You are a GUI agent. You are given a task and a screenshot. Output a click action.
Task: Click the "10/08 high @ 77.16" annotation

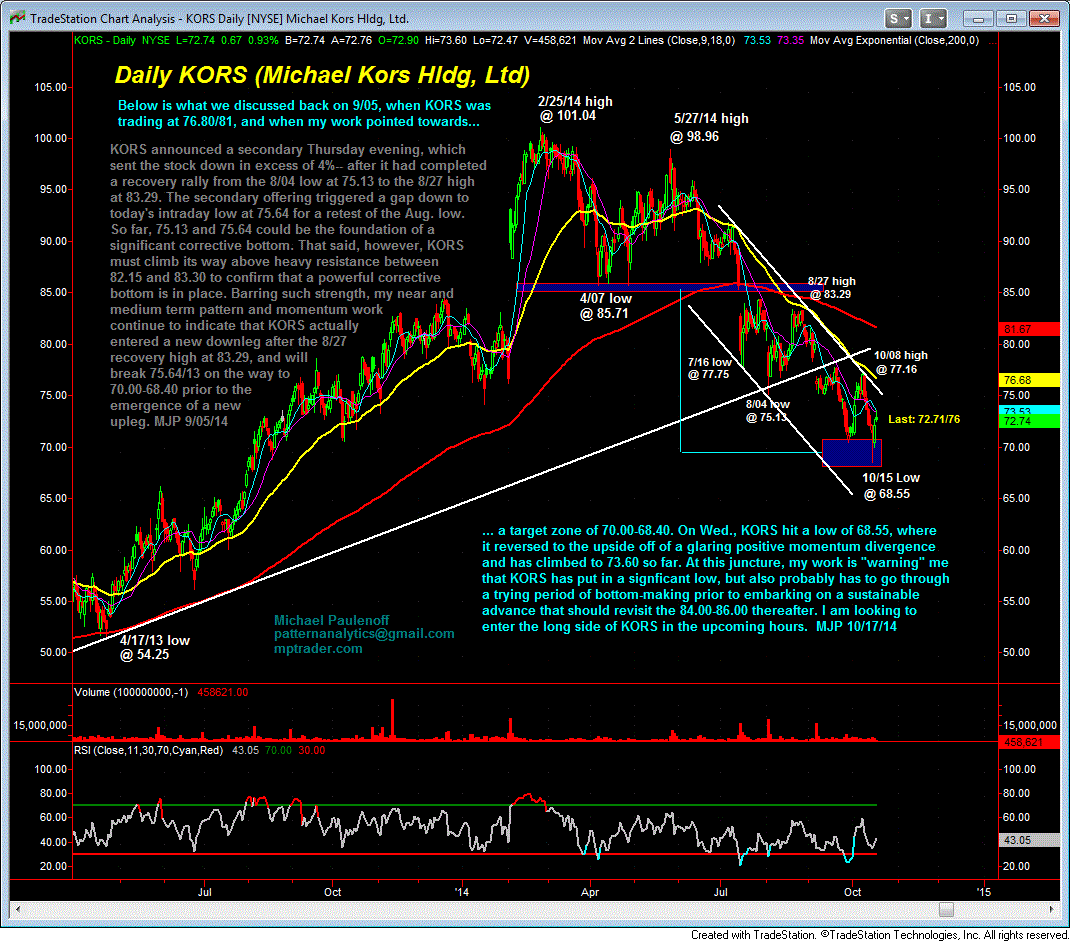point(900,362)
